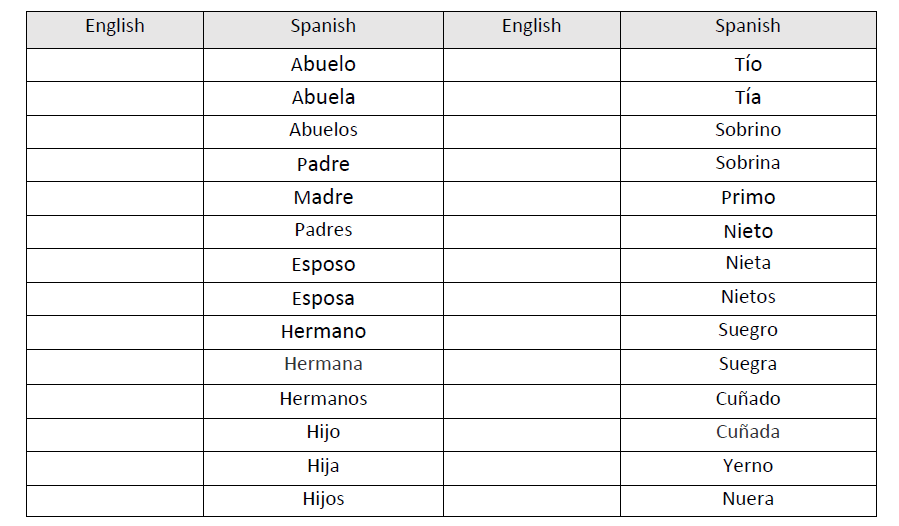
Task: Select the Padre cell
Action: coord(323,164)
